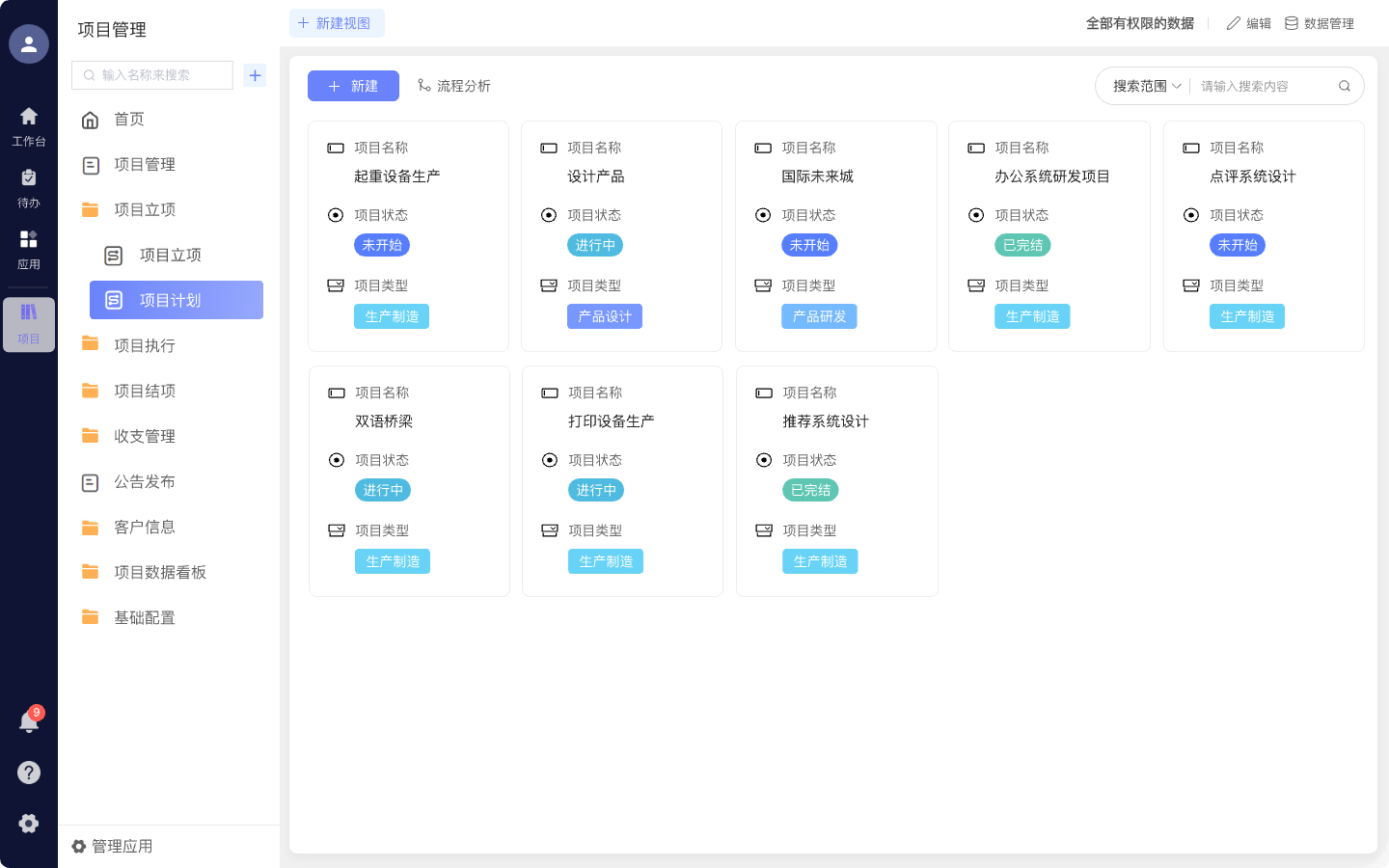Open the 工作台 icon in the left rail
The height and width of the screenshot is (868, 1389).
(29, 123)
